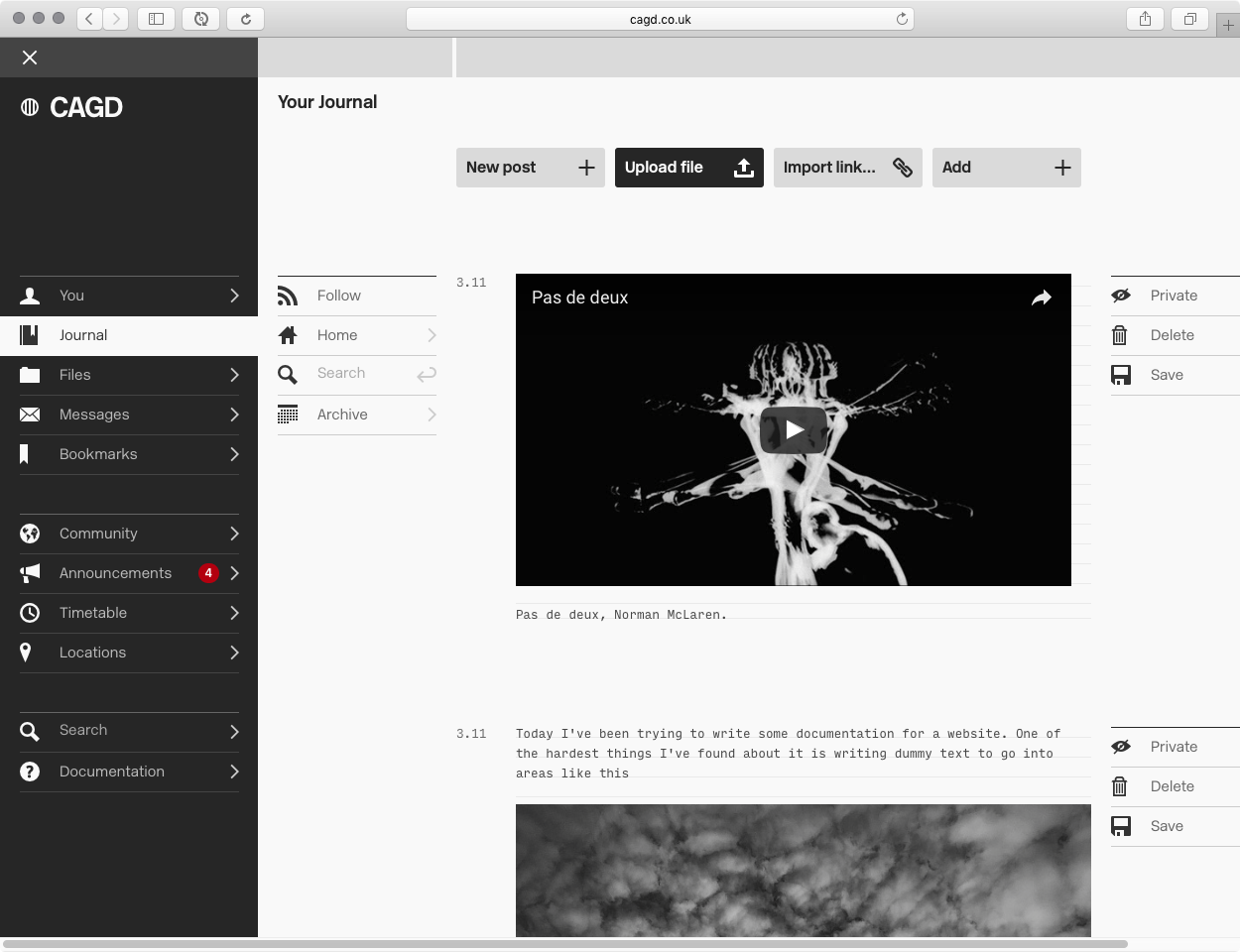Viewport: 1240px width, 952px height.
Task: Click the search field return arrow icon
Action: click(427, 375)
